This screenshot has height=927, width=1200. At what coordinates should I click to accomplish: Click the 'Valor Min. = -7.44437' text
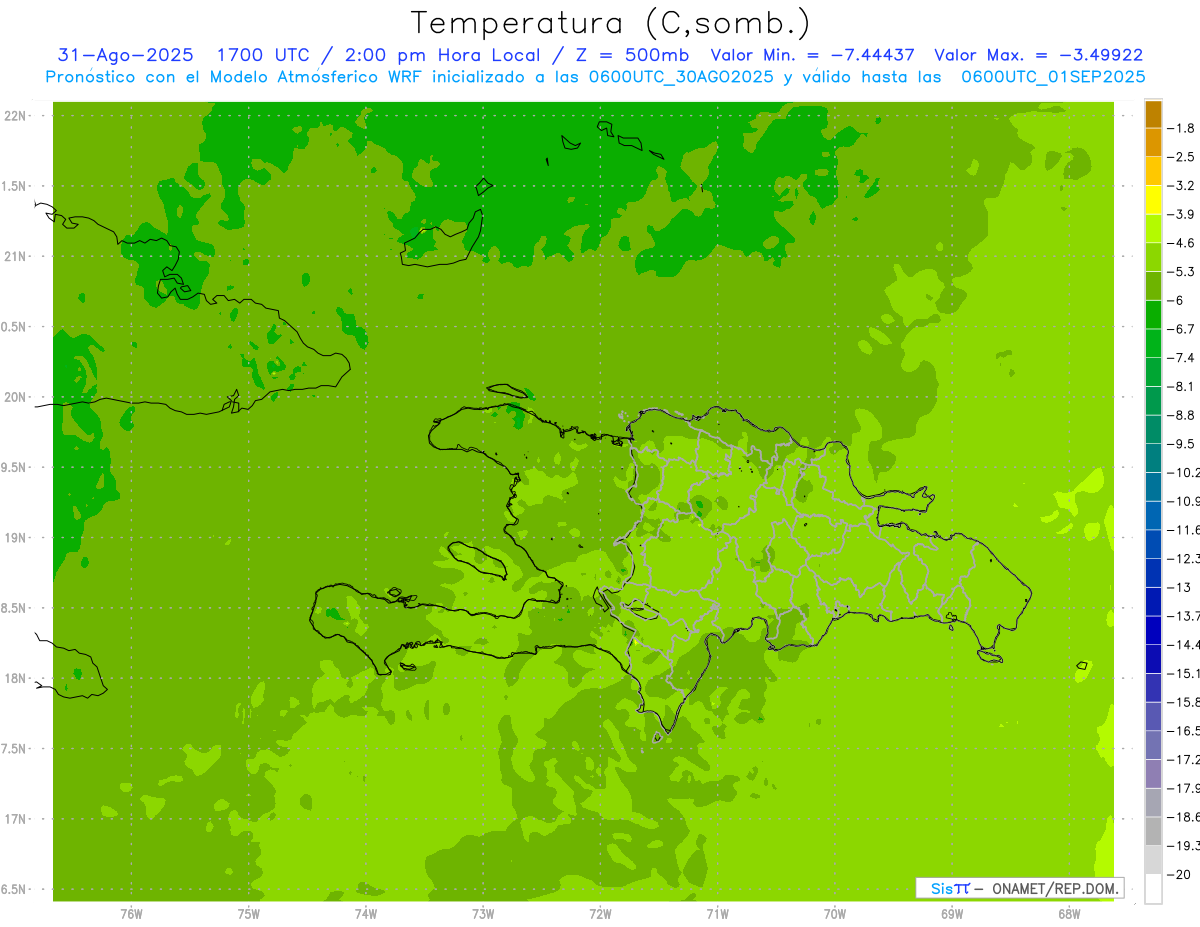812,56
